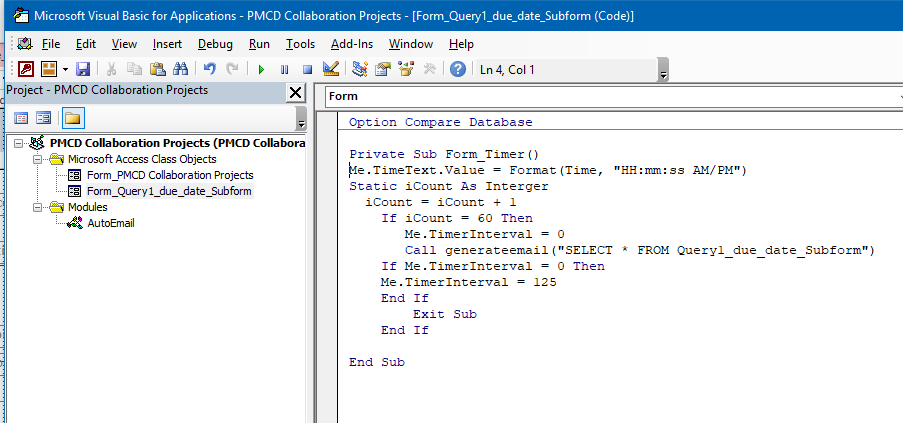Select the AutoEmail module
Screen dimensions: 903x423
click(111, 223)
